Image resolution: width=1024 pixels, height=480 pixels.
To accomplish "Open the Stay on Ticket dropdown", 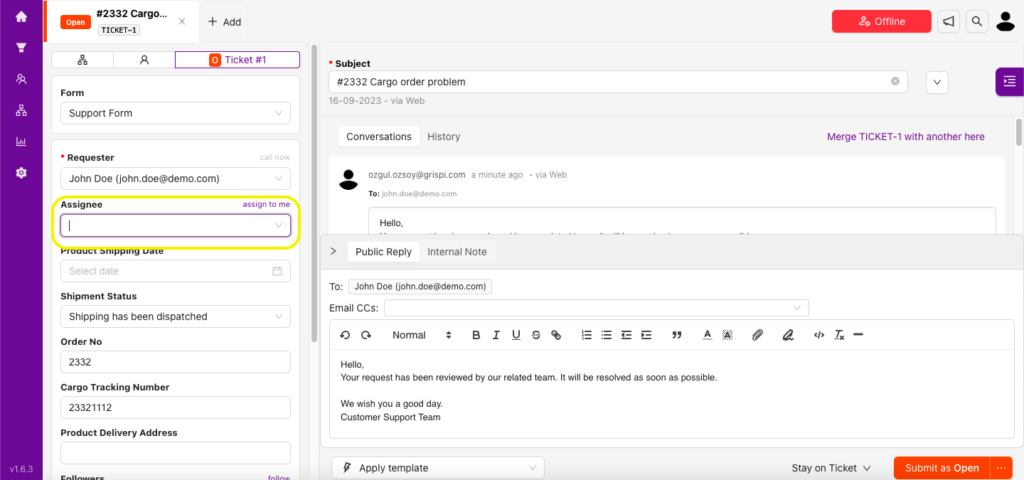I will (831, 468).
